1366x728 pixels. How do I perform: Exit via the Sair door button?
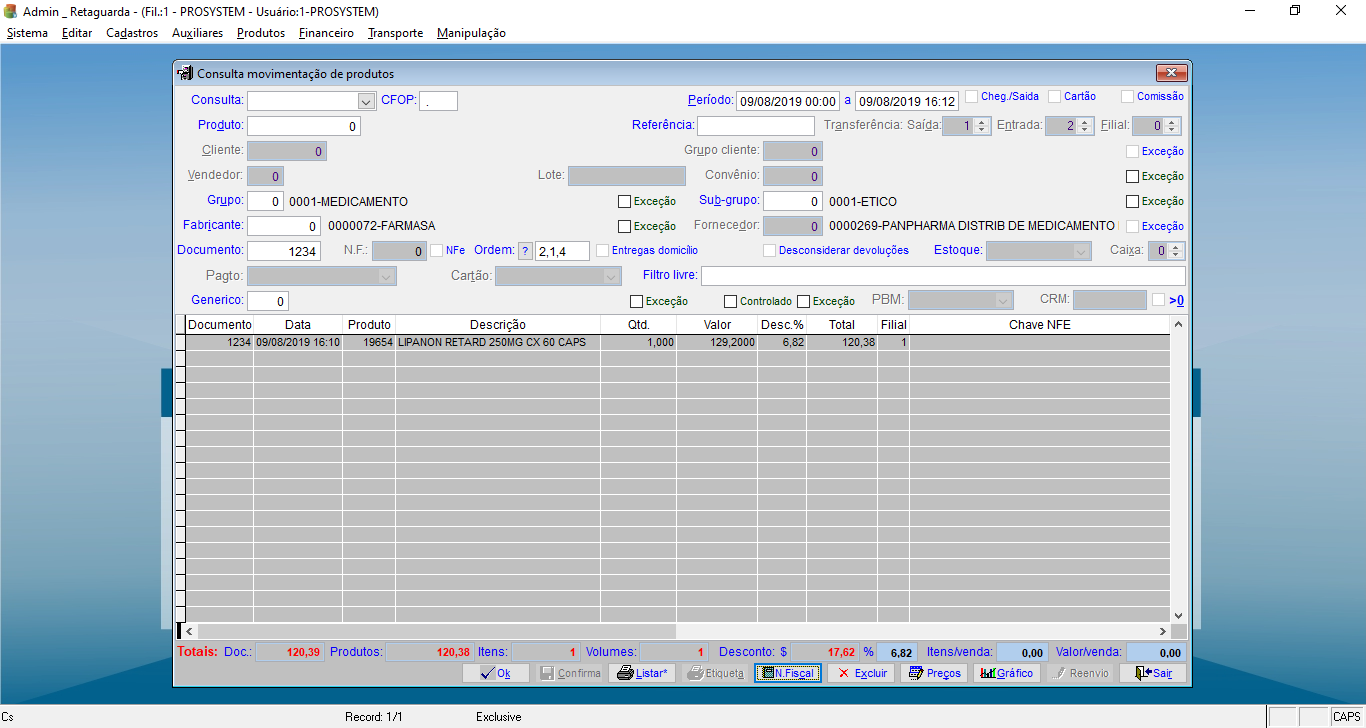[1152, 673]
